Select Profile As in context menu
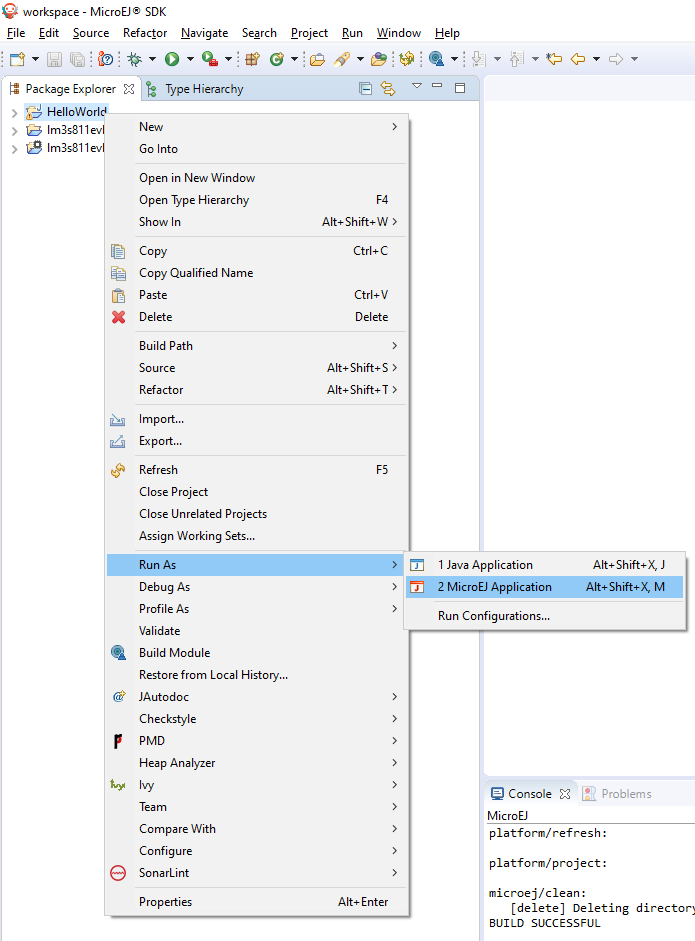695x941 pixels. pyautogui.click(x=256, y=609)
